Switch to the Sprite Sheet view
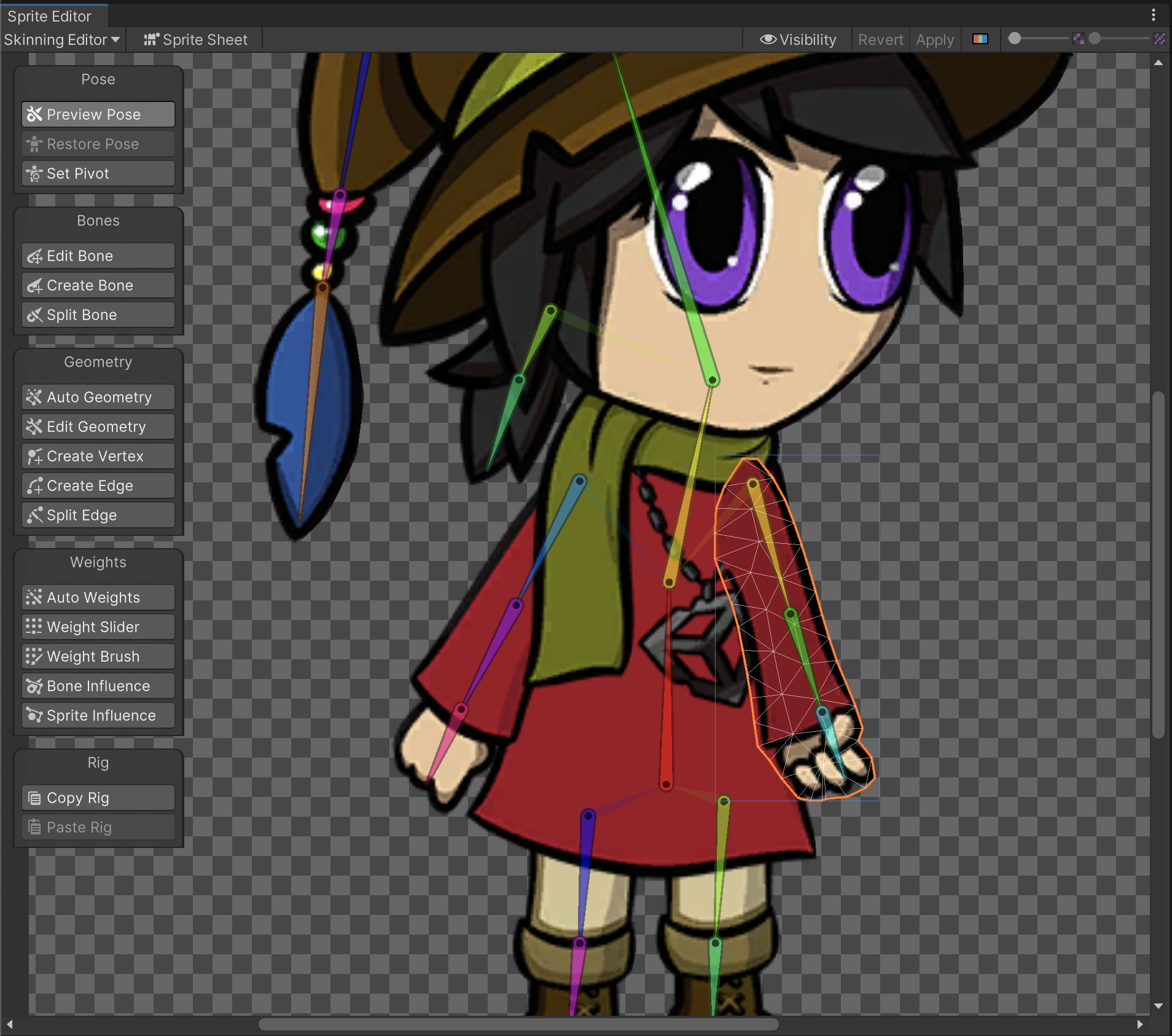The height and width of the screenshot is (1036, 1172). (x=195, y=40)
